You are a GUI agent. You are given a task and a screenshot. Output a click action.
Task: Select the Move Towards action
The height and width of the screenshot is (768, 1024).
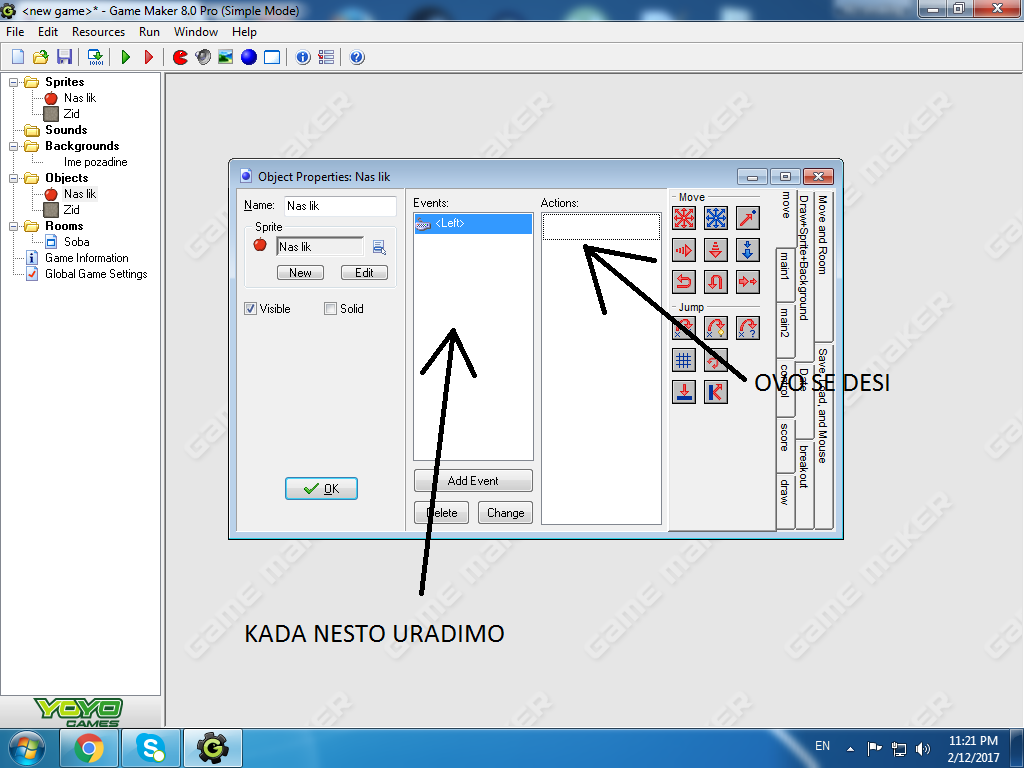[748, 218]
